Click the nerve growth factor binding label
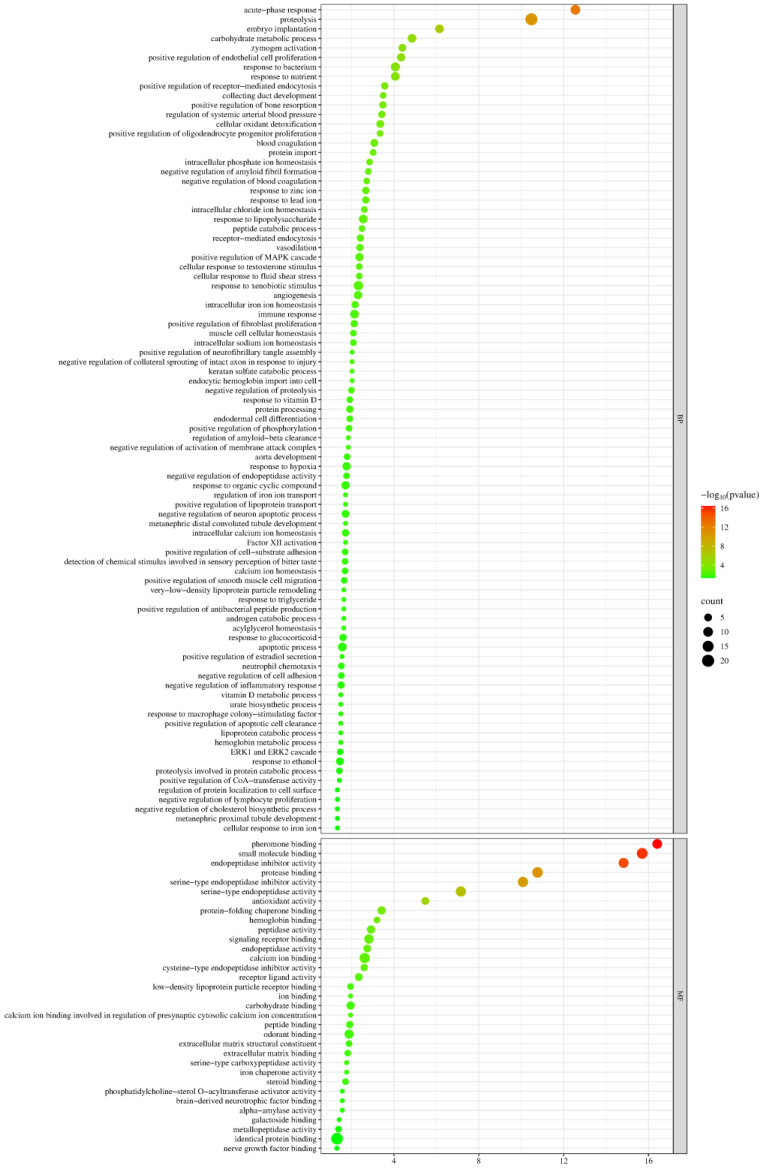Image resolution: width=761 pixels, height=1168 pixels. [x=270, y=1149]
